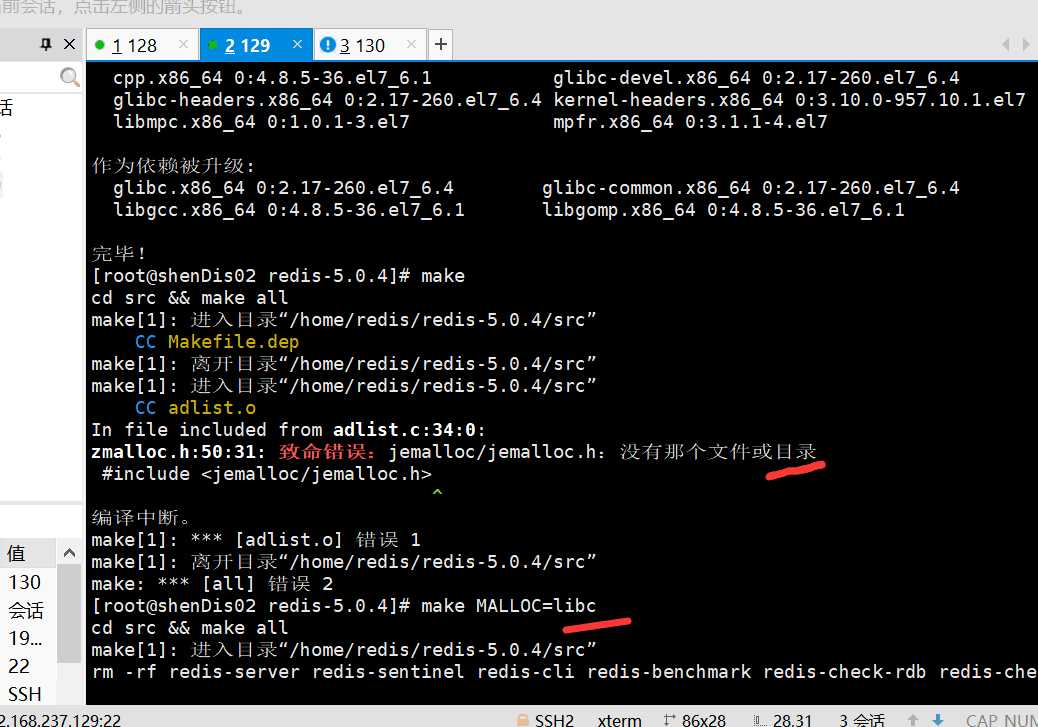Click the CC Makefile.dep line in terminal
The image size is (1038, 727).
217,342
